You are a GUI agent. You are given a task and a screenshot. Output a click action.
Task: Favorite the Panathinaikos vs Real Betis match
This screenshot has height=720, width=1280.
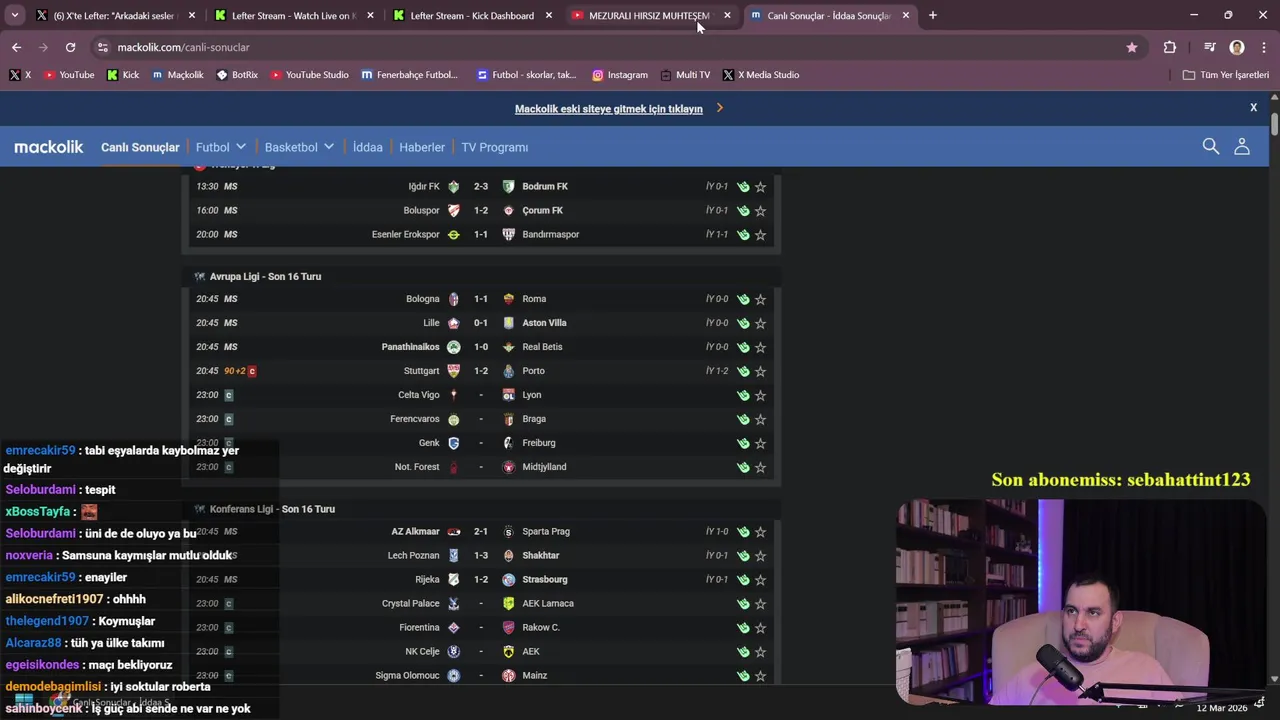coord(760,347)
